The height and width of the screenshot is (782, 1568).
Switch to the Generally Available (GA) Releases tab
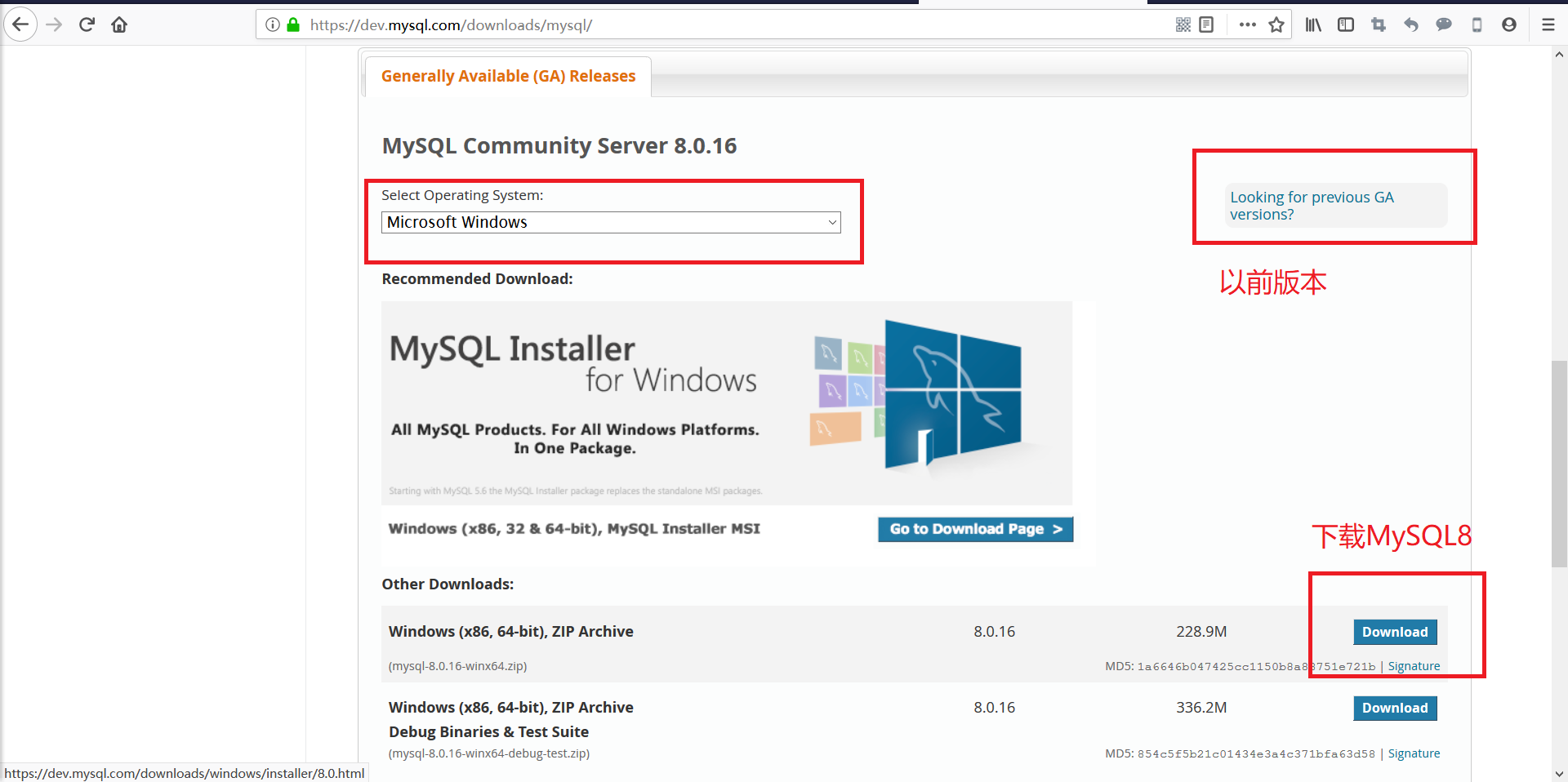(x=508, y=75)
